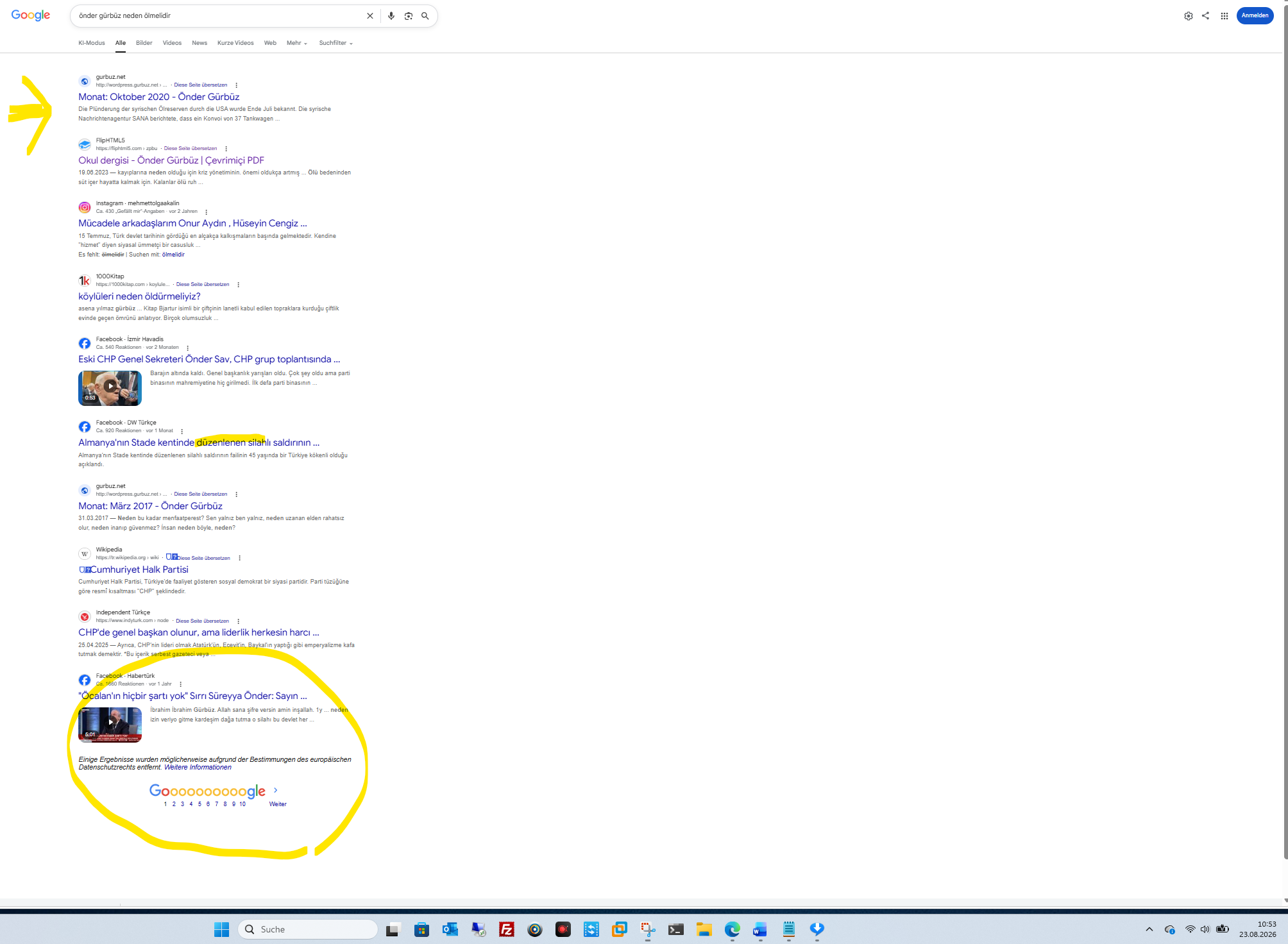Open 'Monat: Oktober 2020 - Önder Gürbüz' result
This screenshot has height=944, width=1288.
[x=159, y=97]
